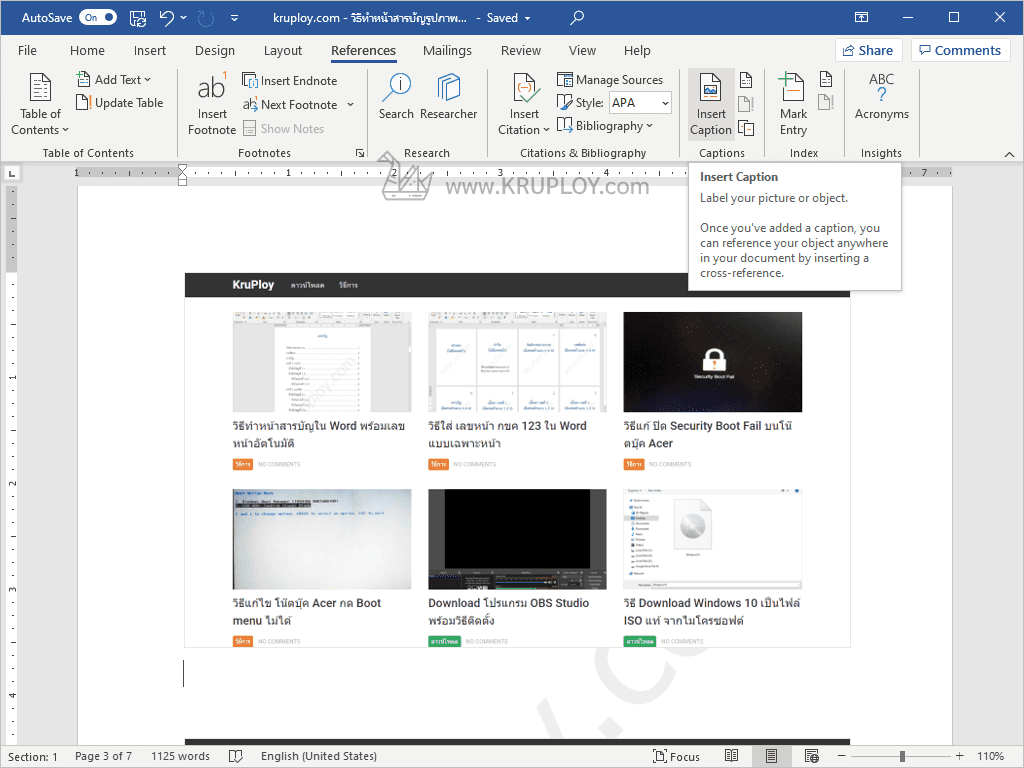The height and width of the screenshot is (768, 1024).
Task: Switch to the Insert tab
Action: pyautogui.click(x=150, y=50)
